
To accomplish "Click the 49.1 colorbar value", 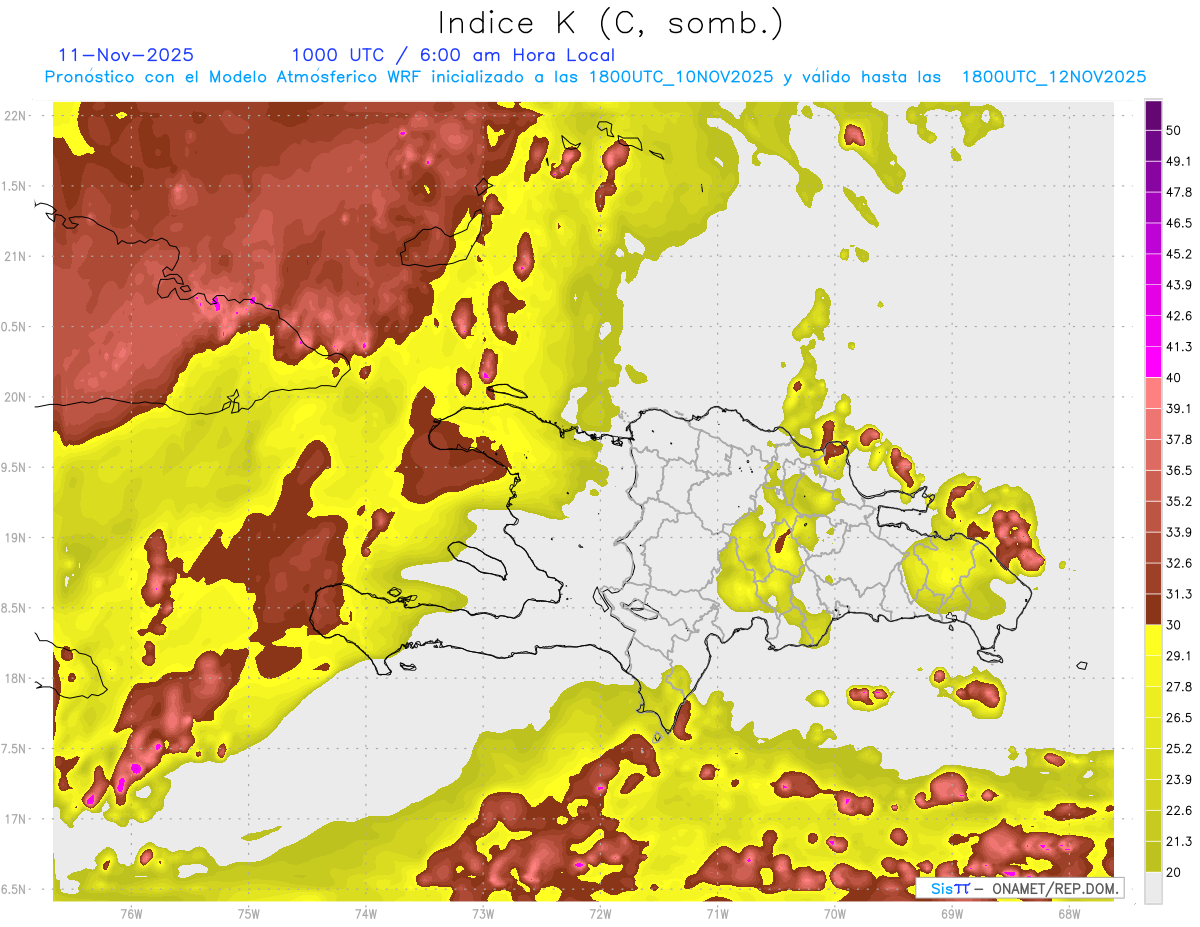I will (1179, 162).
